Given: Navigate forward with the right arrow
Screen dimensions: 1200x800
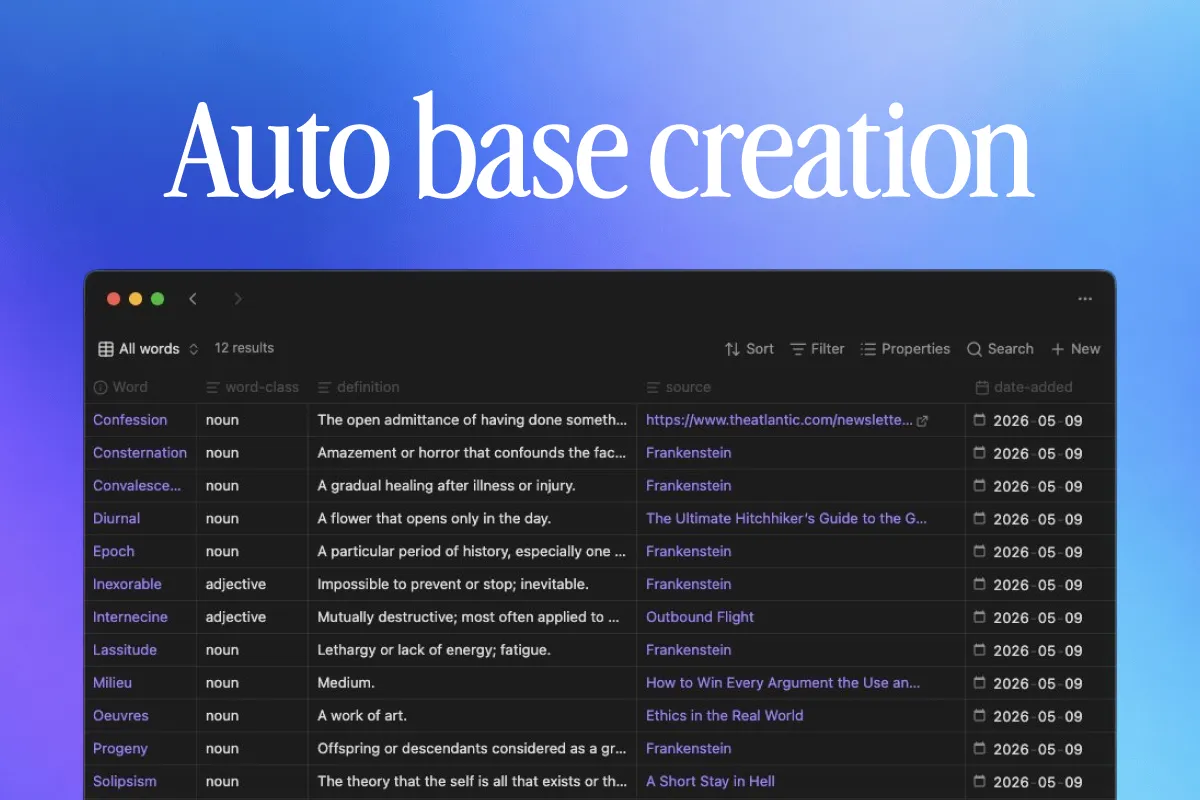Looking at the screenshot, I should (238, 299).
